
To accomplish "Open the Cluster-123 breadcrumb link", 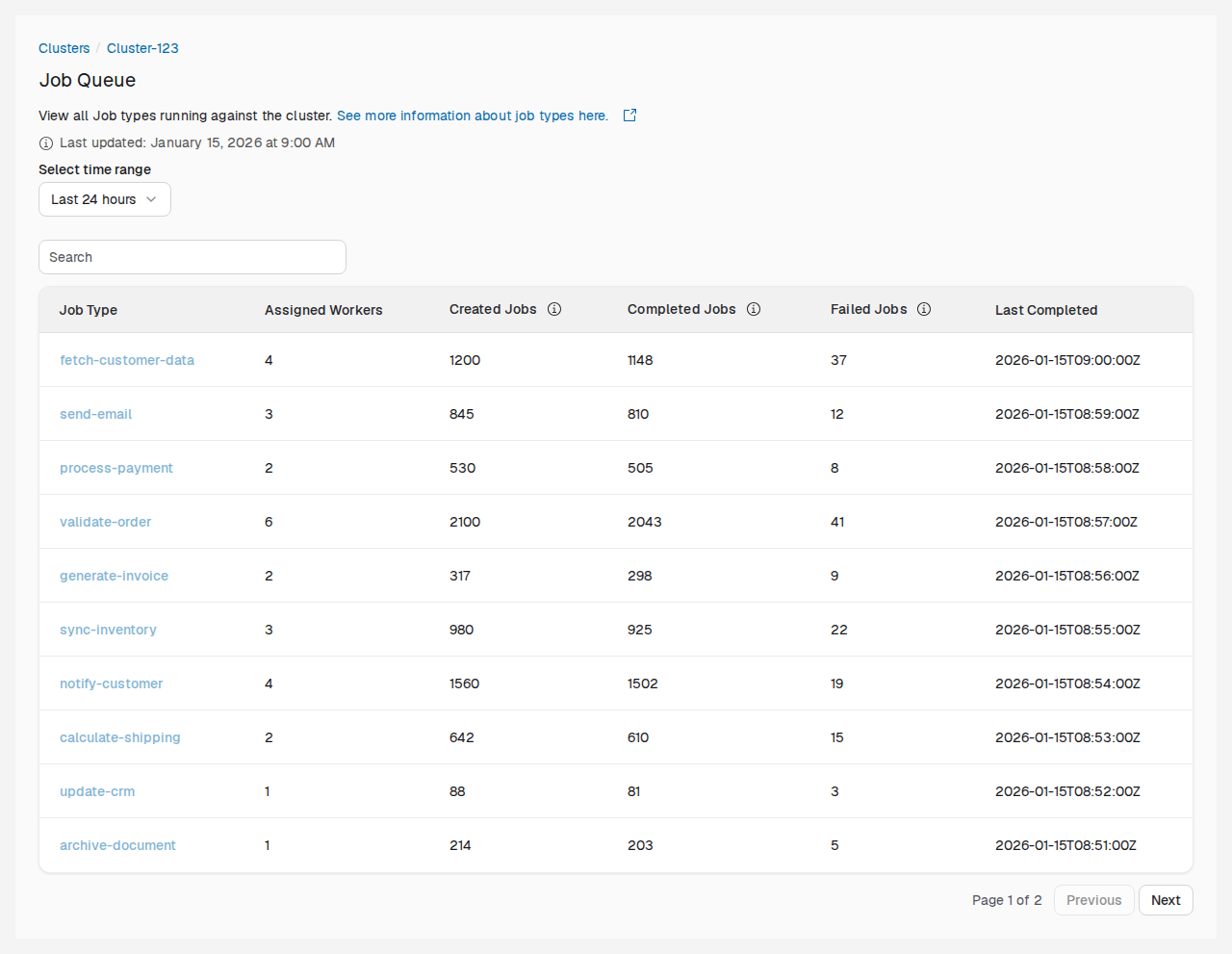I will pos(142,48).
